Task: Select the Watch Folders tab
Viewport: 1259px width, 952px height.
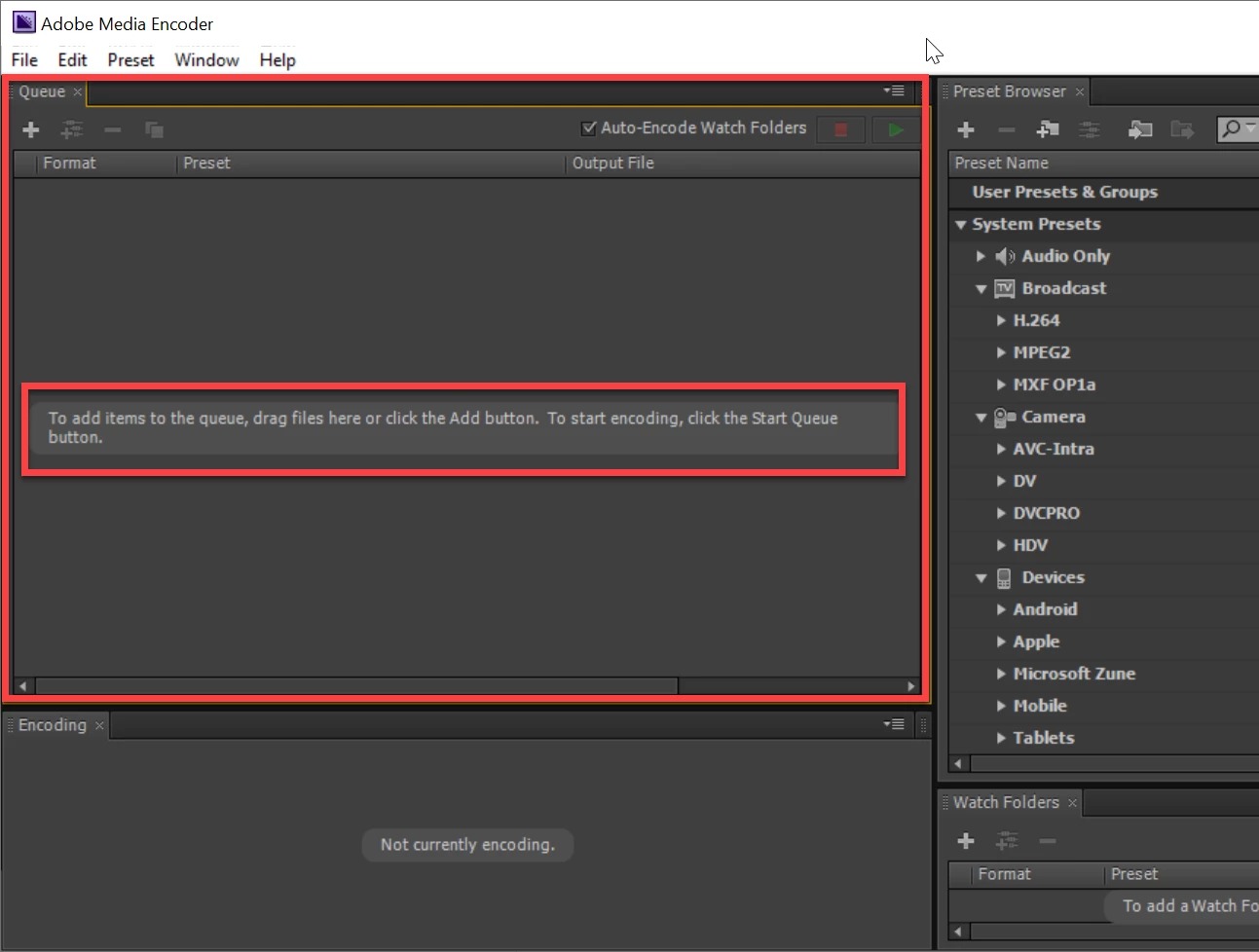Action: tap(1006, 803)
